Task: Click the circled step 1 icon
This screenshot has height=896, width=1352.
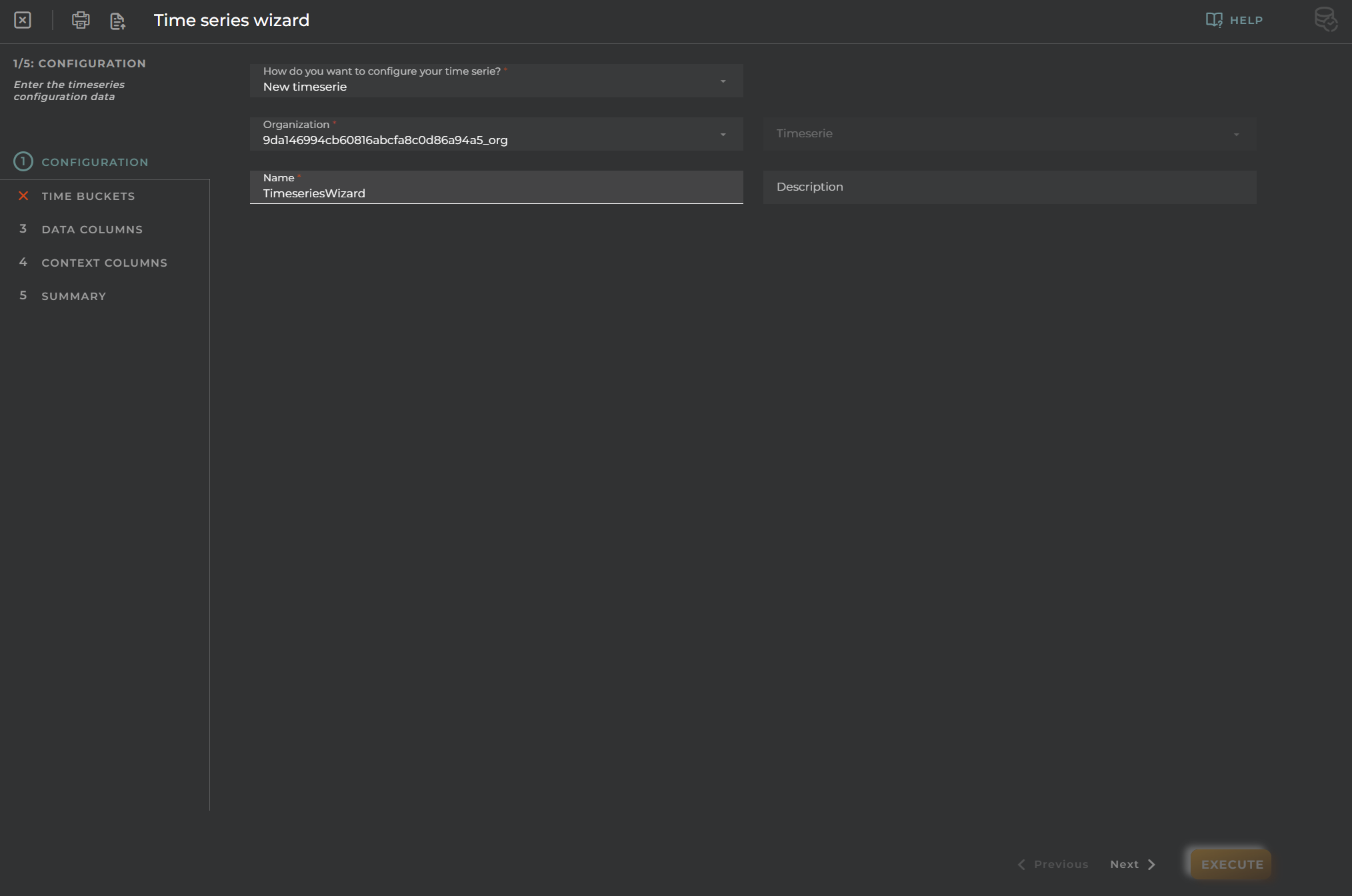Action: click(23, 161)
